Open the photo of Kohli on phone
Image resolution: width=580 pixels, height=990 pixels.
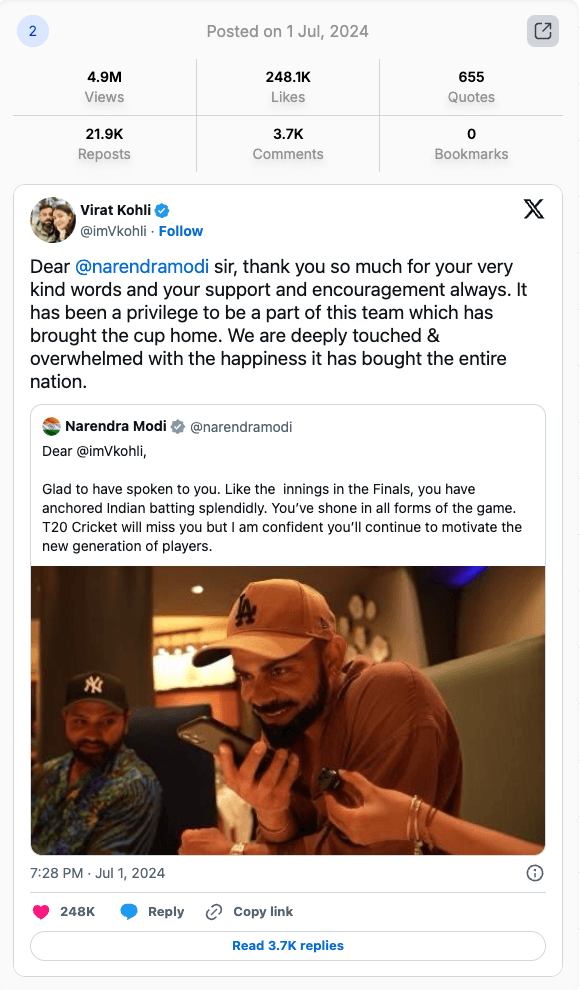click(288, 710)
